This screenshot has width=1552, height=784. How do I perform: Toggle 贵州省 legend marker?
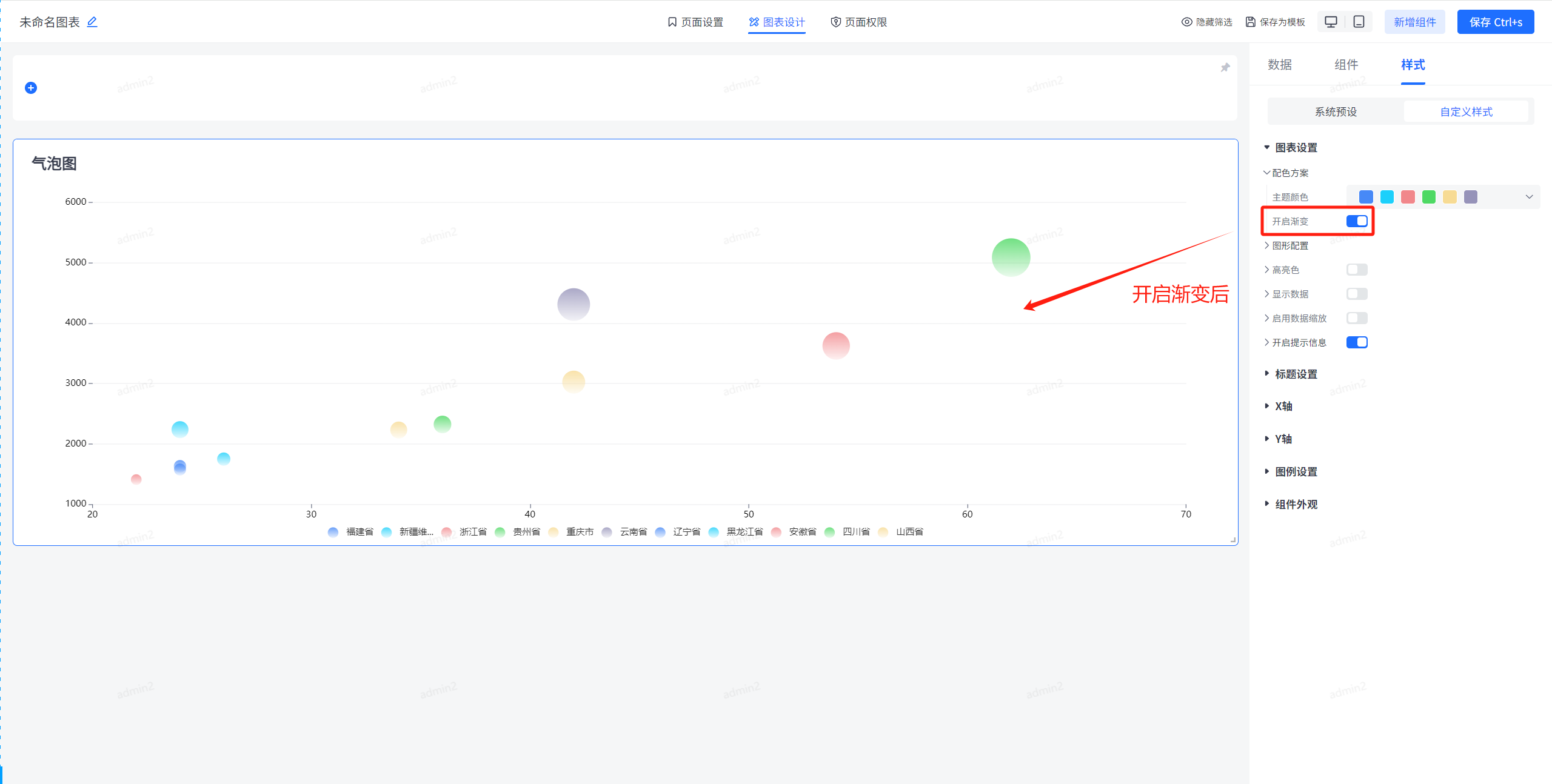click(500, 532)
